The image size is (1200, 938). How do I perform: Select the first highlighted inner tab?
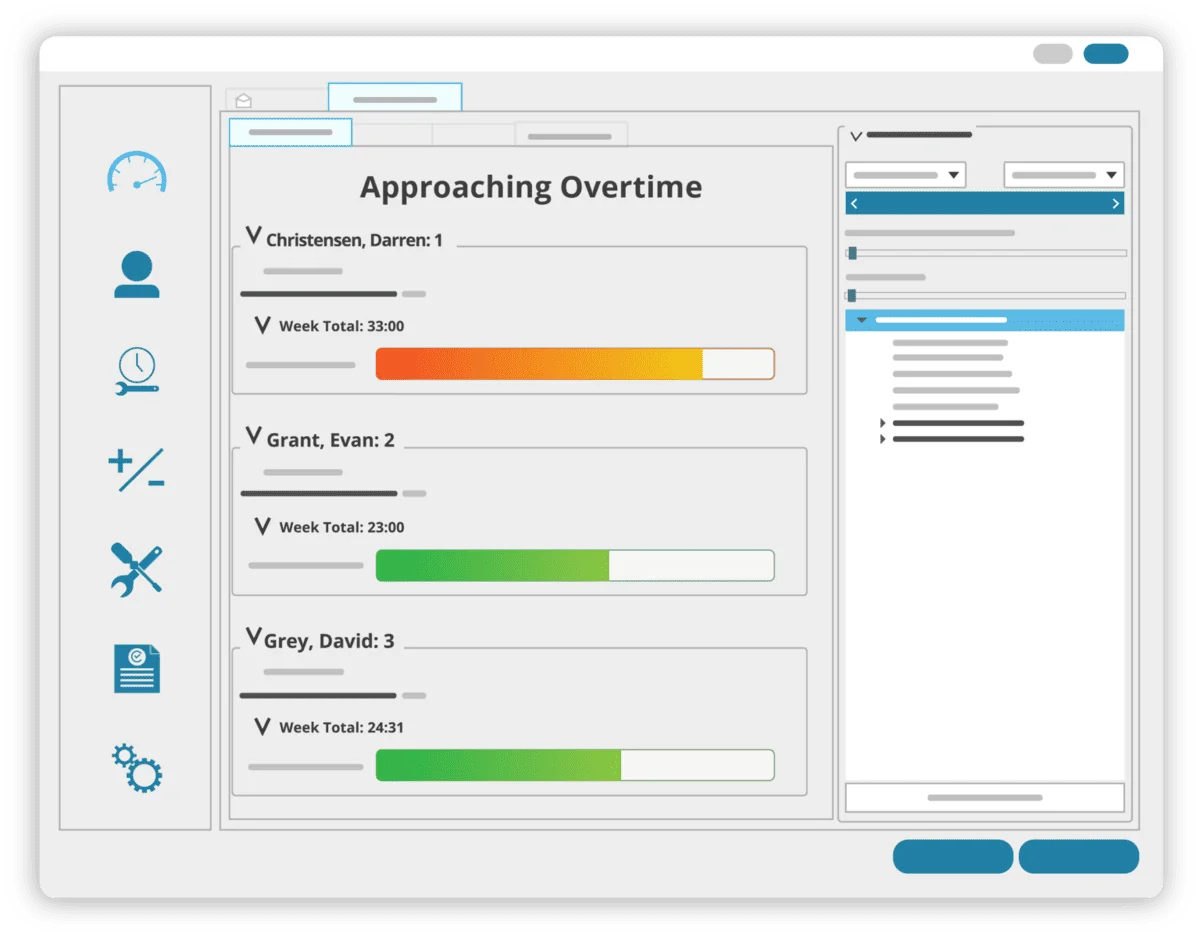point(290,132)
